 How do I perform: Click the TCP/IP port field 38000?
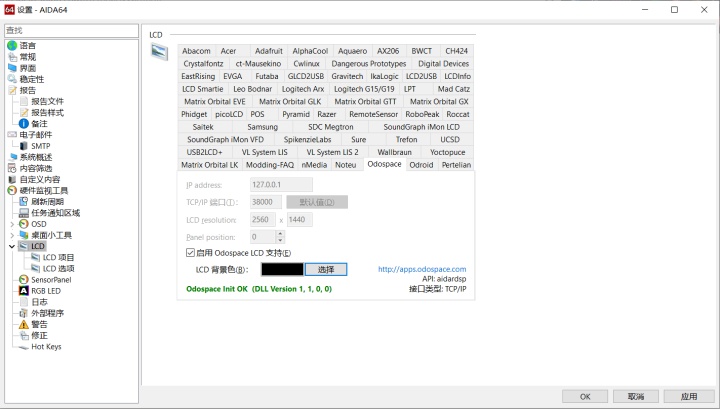point(265,202)
